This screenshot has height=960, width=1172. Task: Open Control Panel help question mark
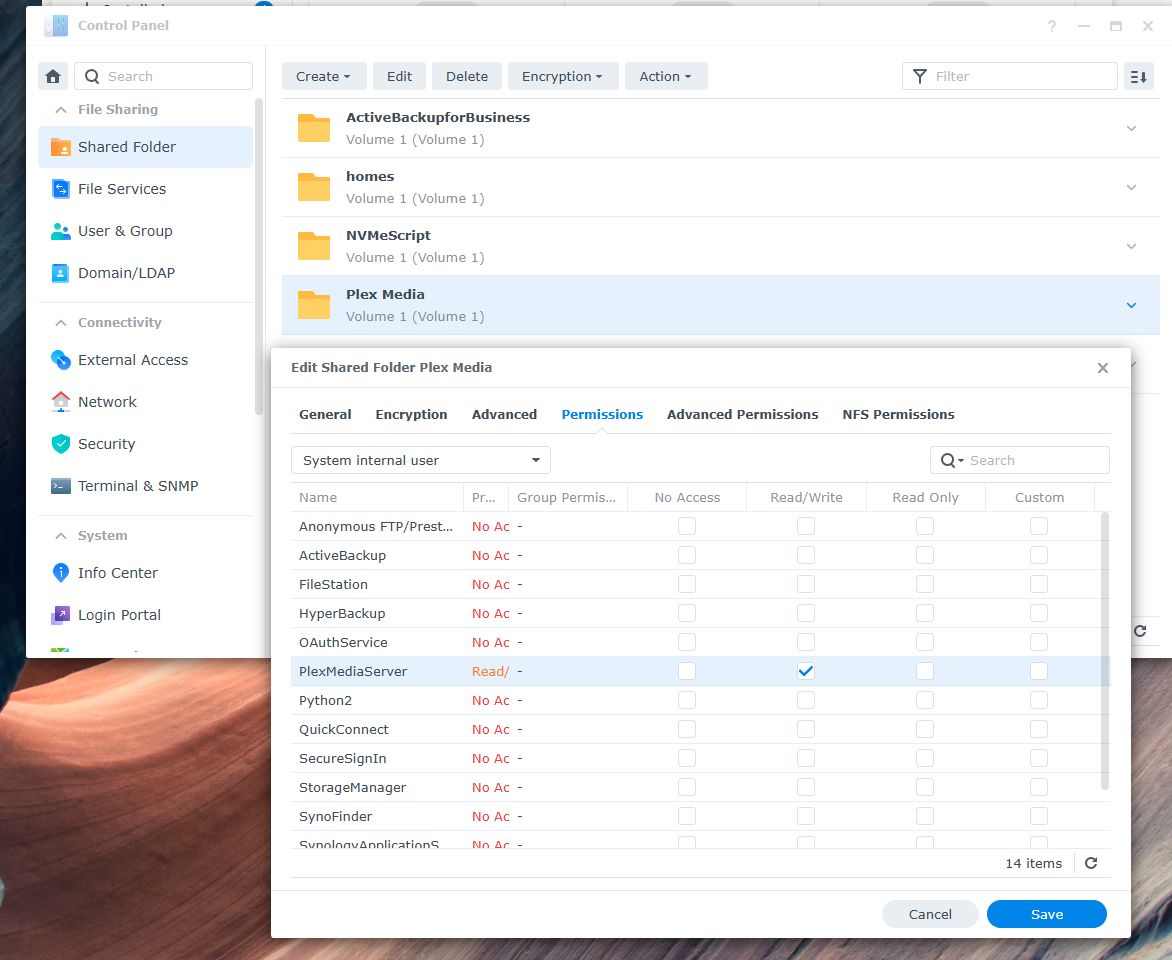tap(1052, 26)
